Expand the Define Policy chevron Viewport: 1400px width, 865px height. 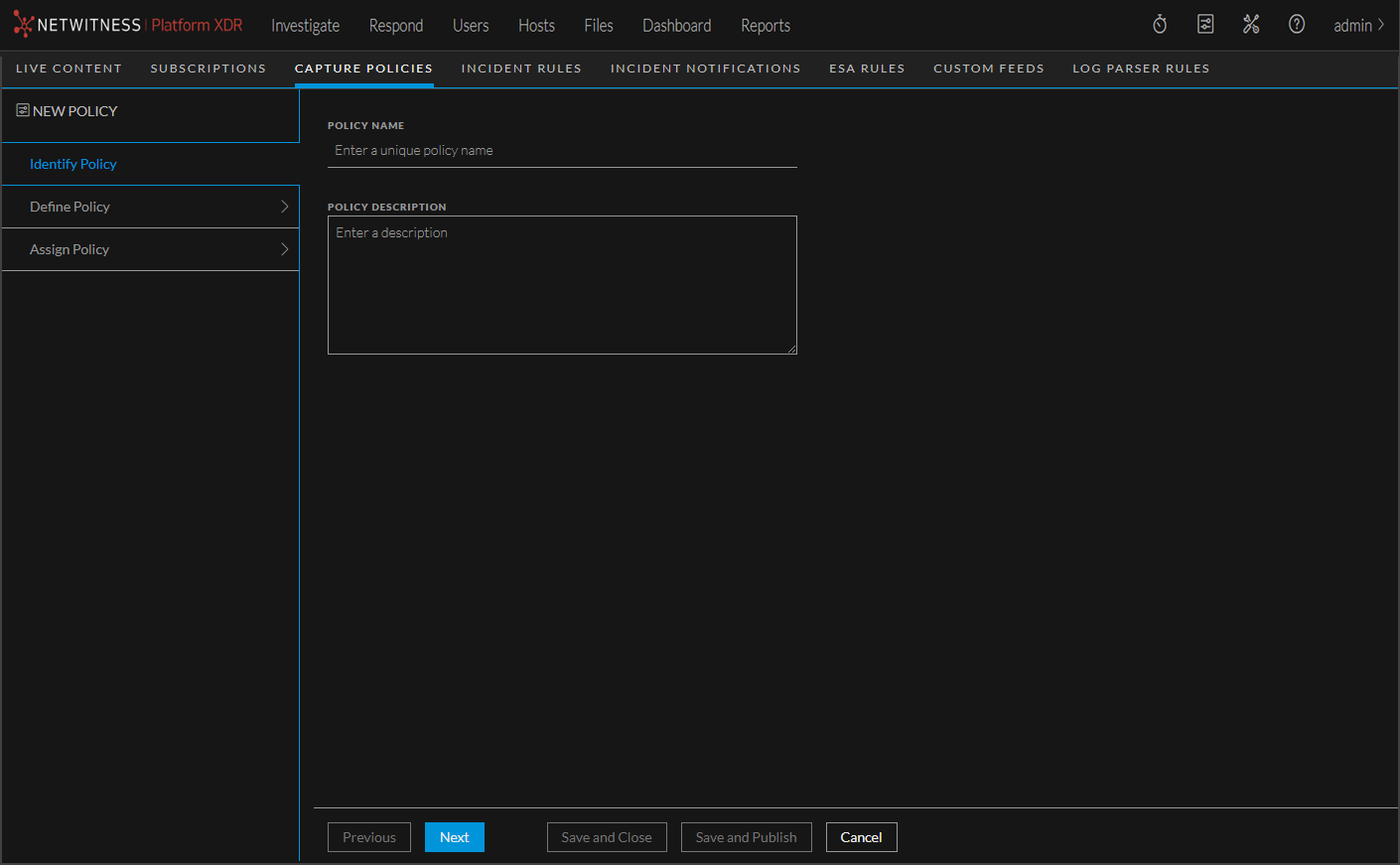click(x=284, y=207)
